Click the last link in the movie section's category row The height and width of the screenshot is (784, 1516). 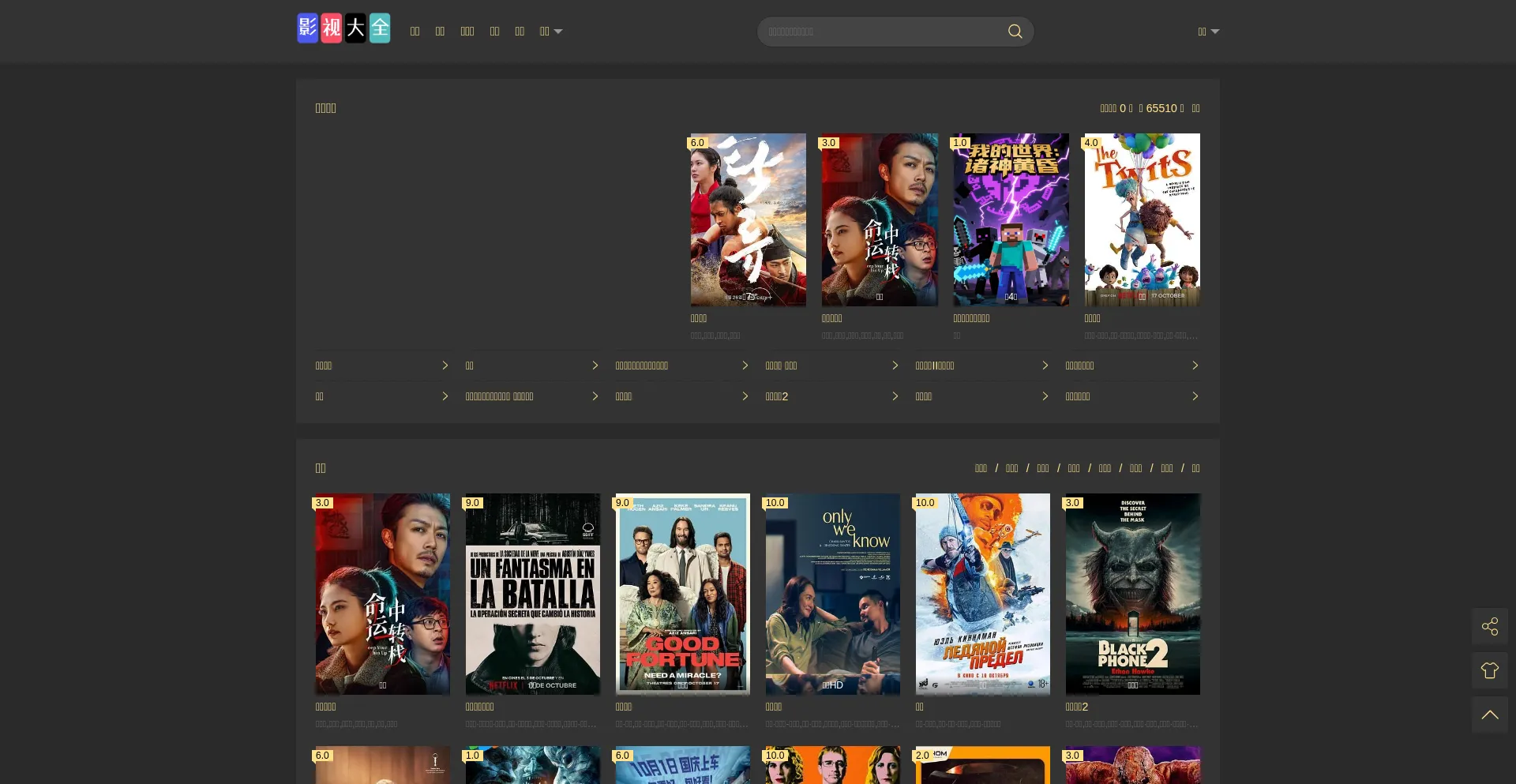click(x=1195, y=468)
